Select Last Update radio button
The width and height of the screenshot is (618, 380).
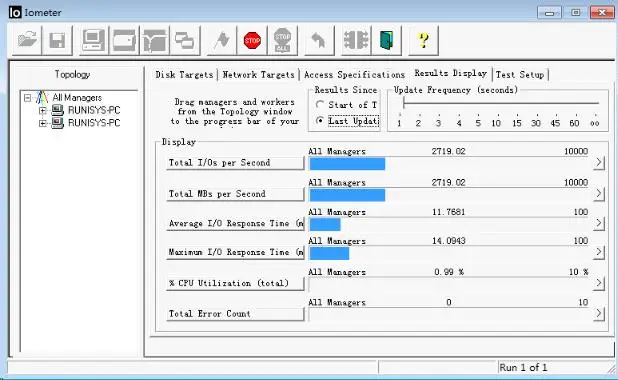320,121
